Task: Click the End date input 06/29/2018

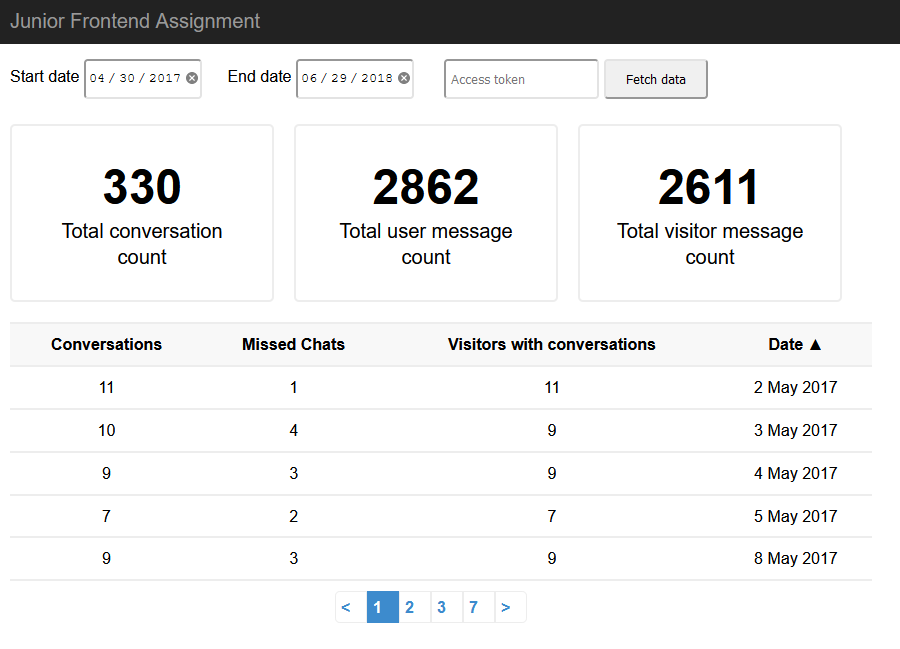Action: pyautogui.click(x=355, y=79)
